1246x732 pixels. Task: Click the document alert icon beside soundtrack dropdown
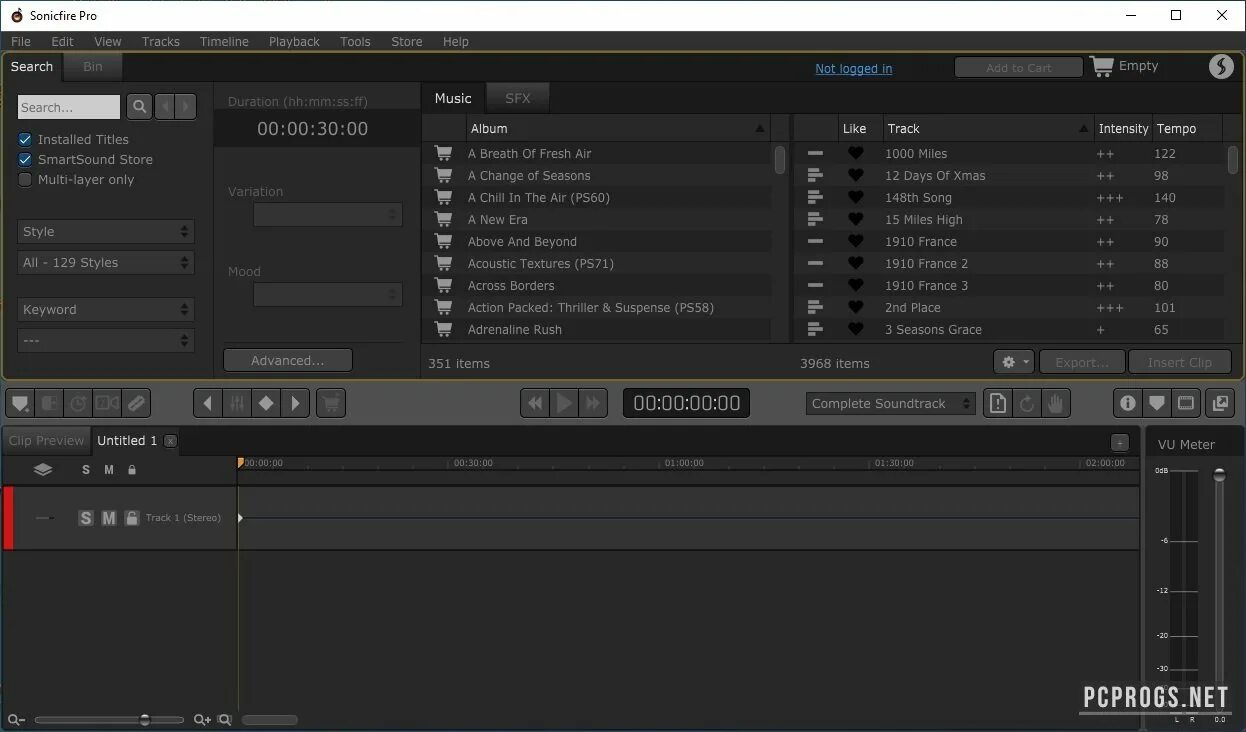click(998, 403)
